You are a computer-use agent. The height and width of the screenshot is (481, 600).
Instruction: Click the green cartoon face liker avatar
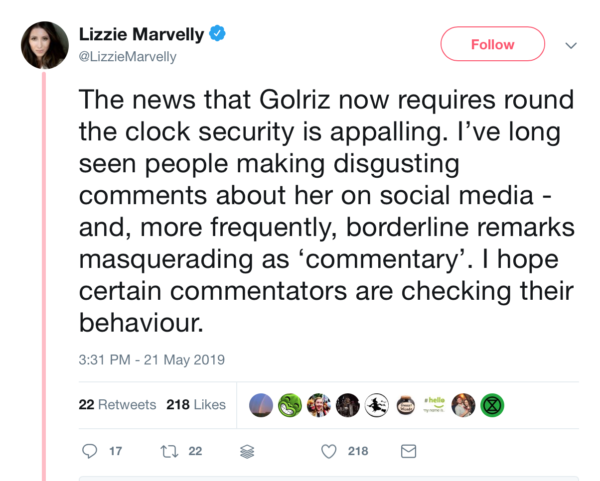point(289,404)
